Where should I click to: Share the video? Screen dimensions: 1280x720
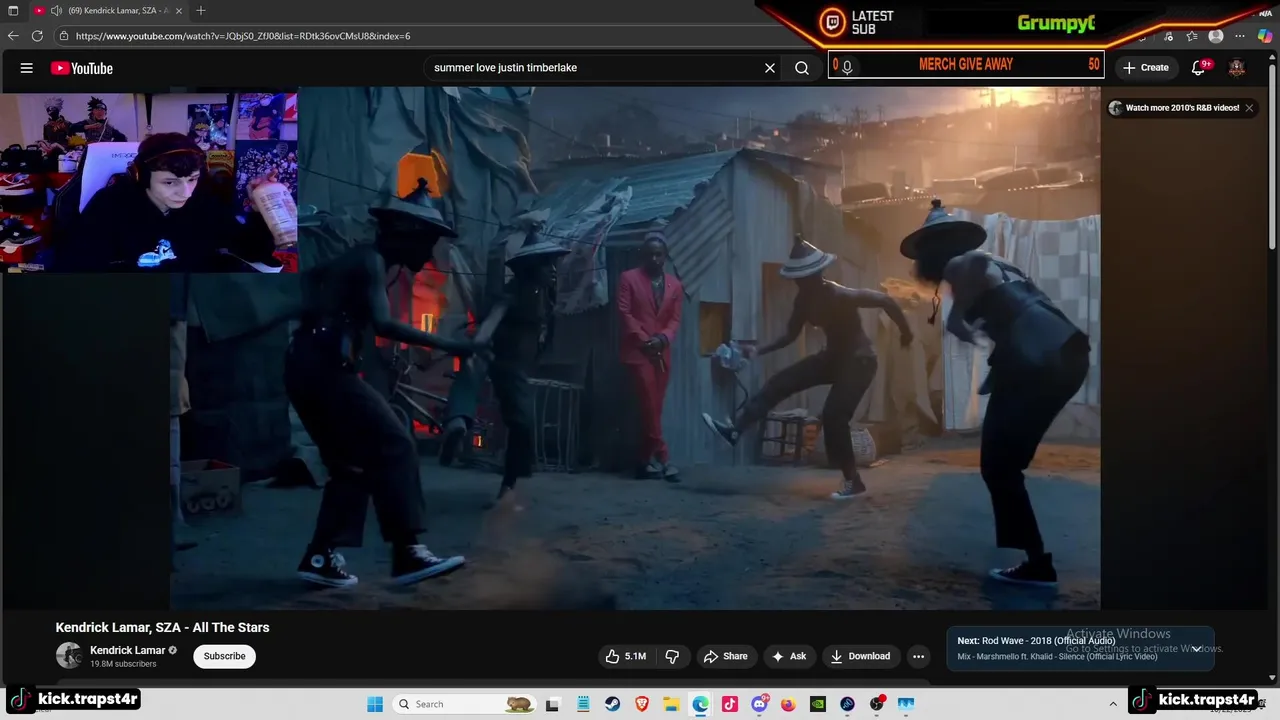tap(725, 656)
